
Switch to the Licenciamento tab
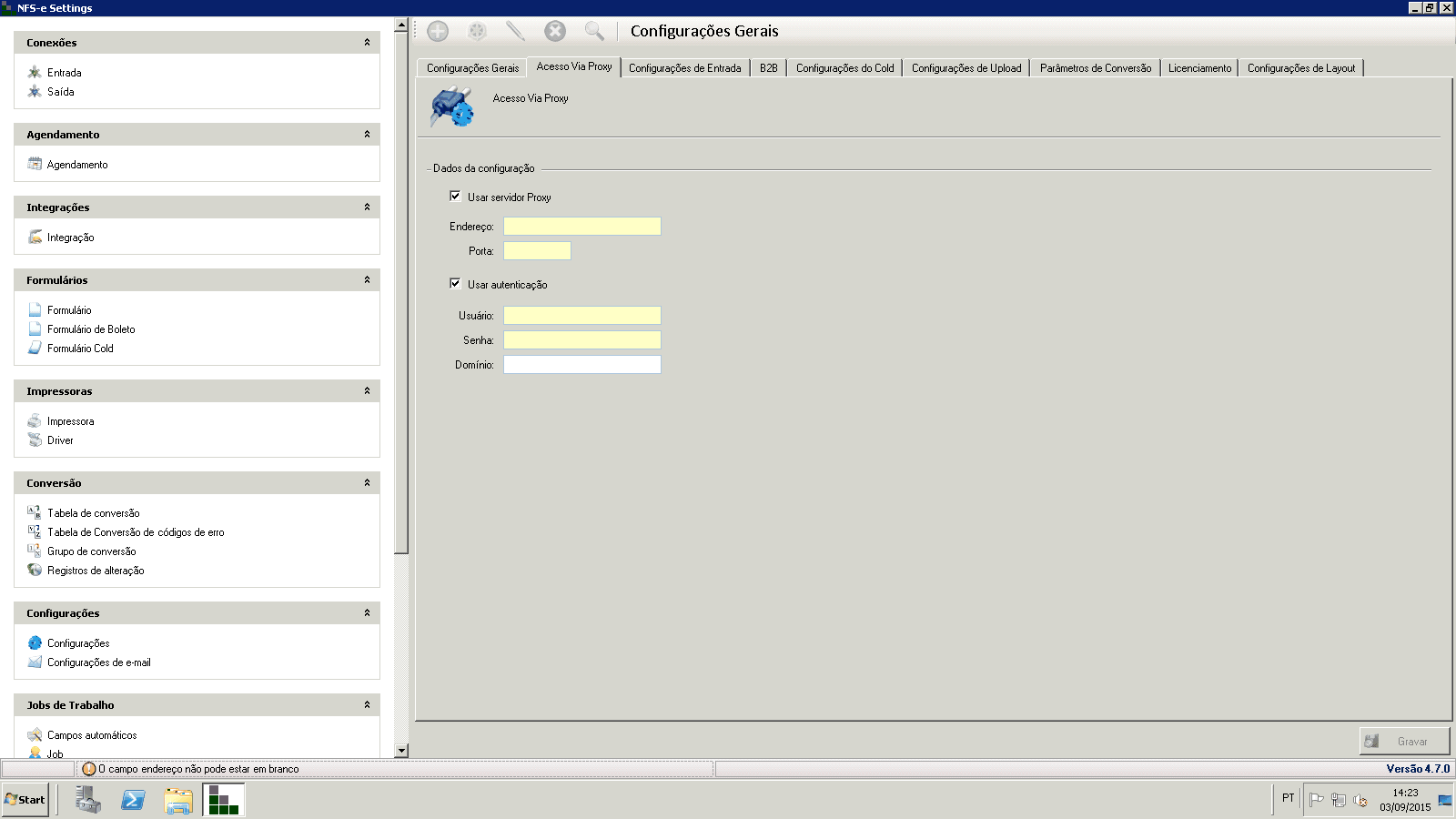(x=1199, y=68)
